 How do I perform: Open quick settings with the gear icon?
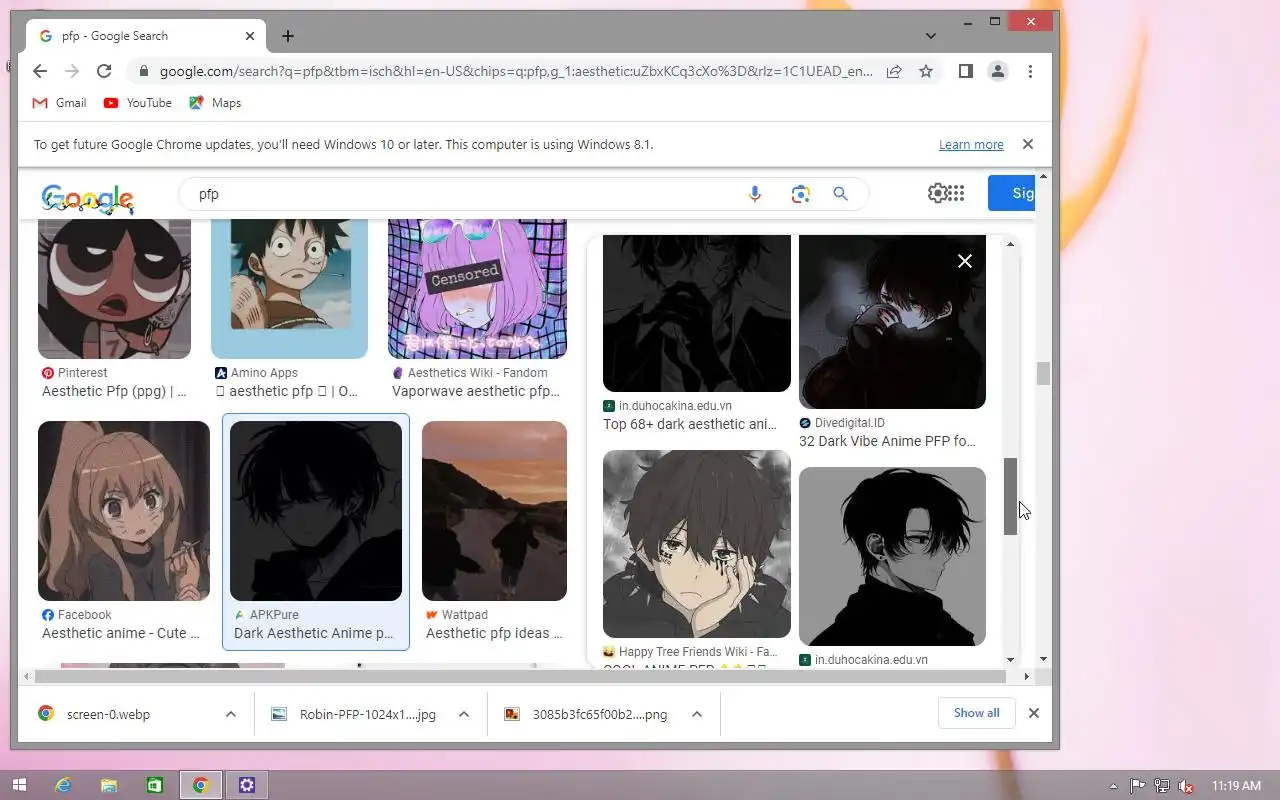pos(937,193)
